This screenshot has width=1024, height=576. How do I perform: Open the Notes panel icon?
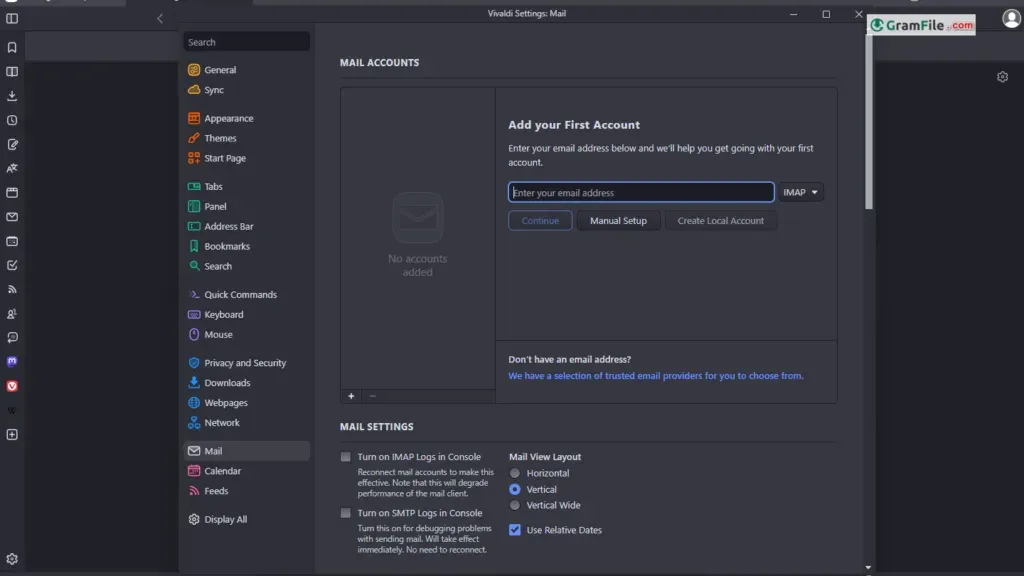point(12,144)
